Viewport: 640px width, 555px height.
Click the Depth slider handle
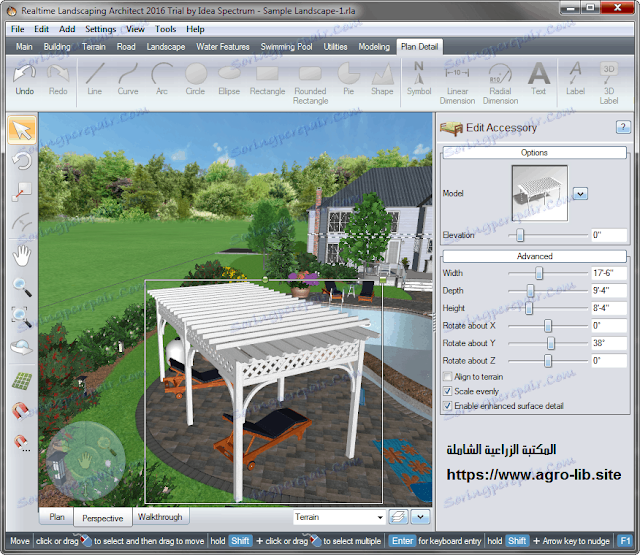coord(530,291)
